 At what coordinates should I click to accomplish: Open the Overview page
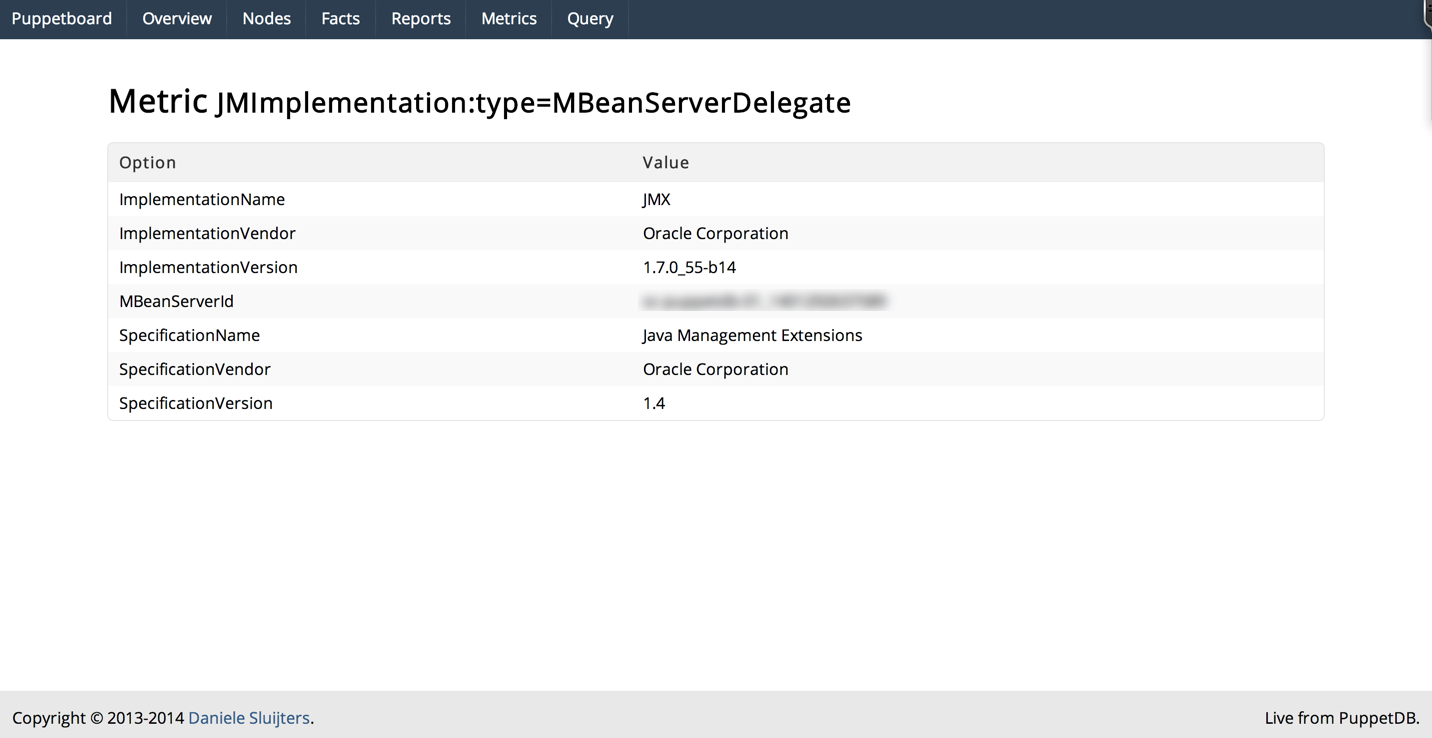(x=177, y=19)
